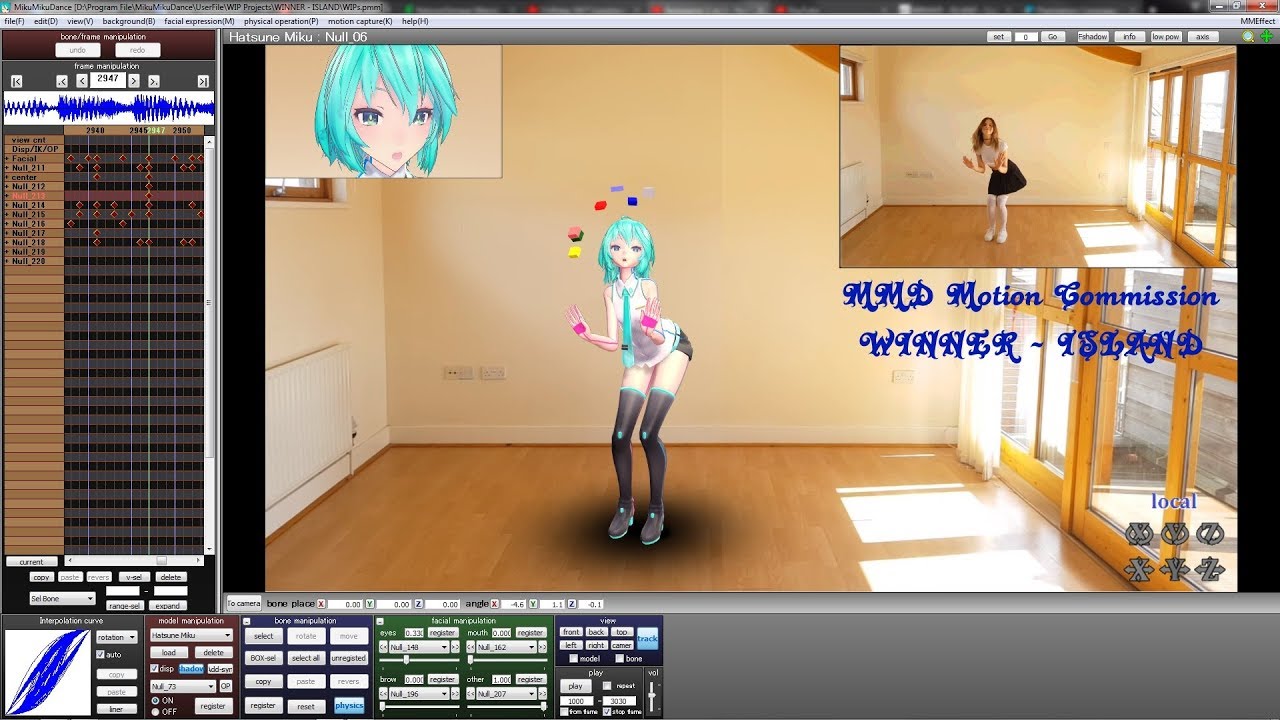Enable the view bone checkbox
Image resolution: width=1280 pixels, height=720 pixels.
[x=620, y=658]
